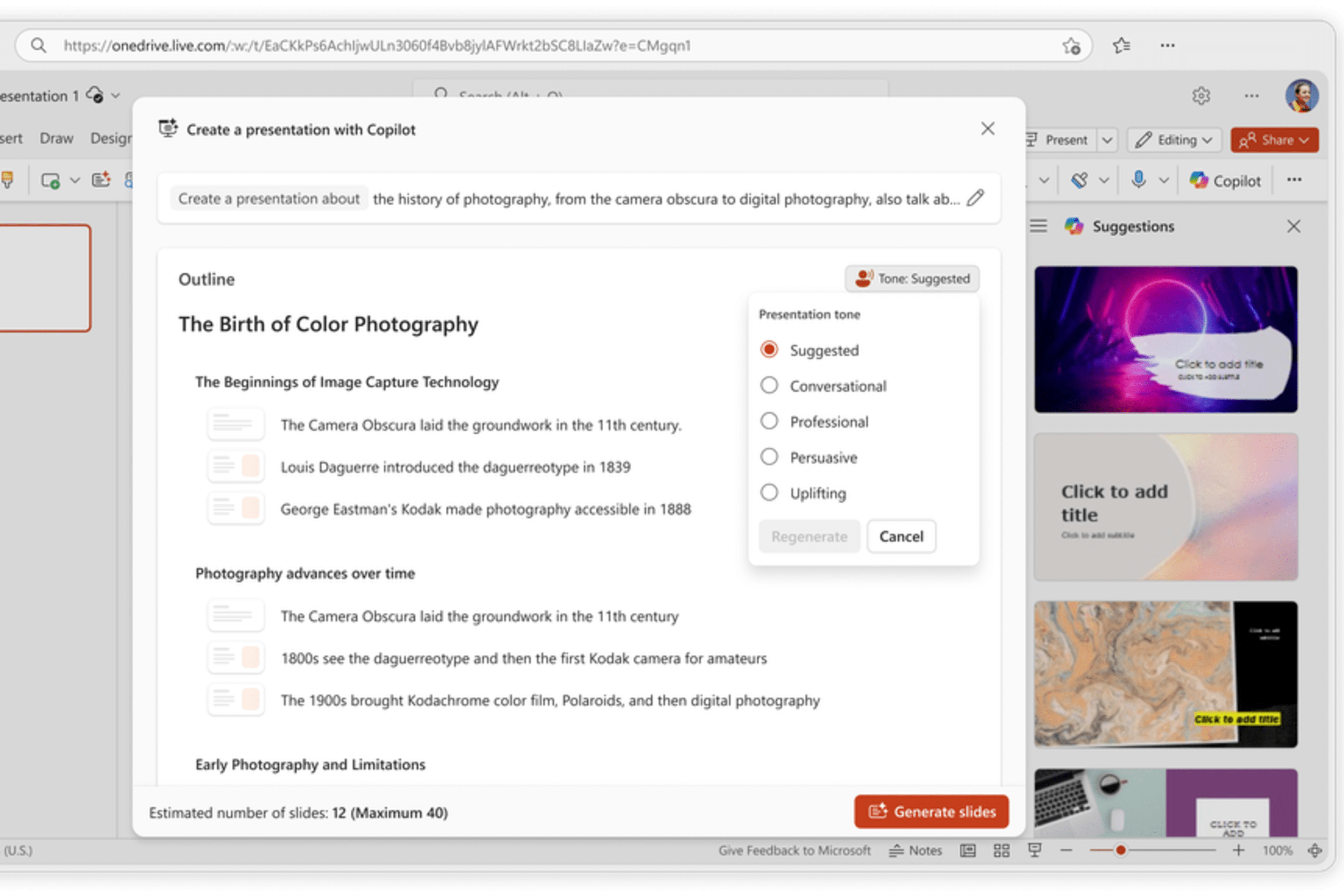Open the Notes pane from the status bar
1344x896 pixels.
click(x=916, y=850)
